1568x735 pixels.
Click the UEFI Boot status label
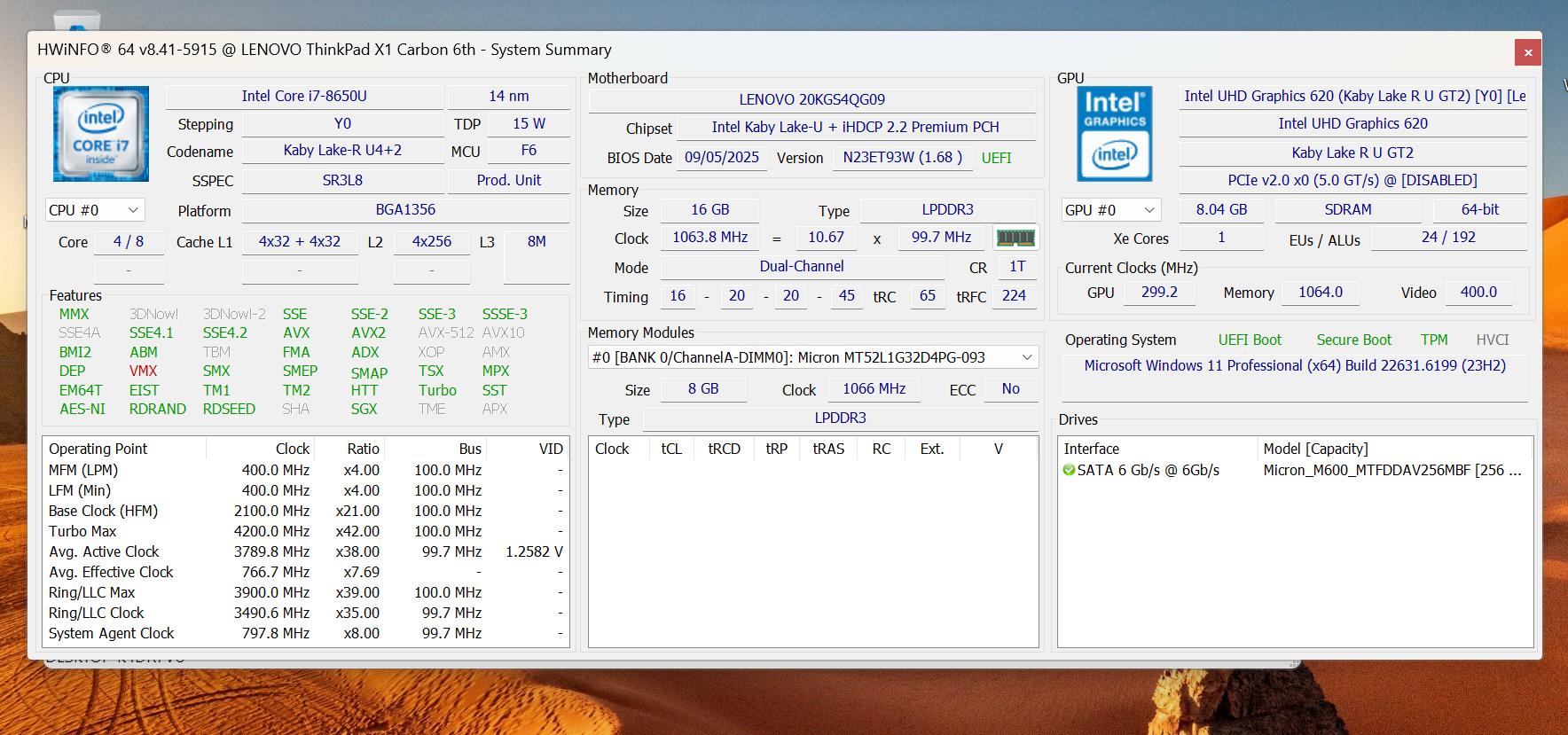click(x=1250, y=340)
